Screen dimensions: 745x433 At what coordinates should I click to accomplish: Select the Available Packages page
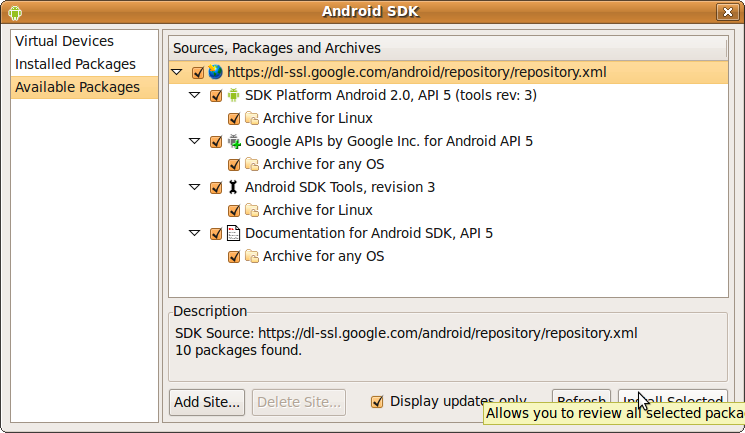(85, 87)
